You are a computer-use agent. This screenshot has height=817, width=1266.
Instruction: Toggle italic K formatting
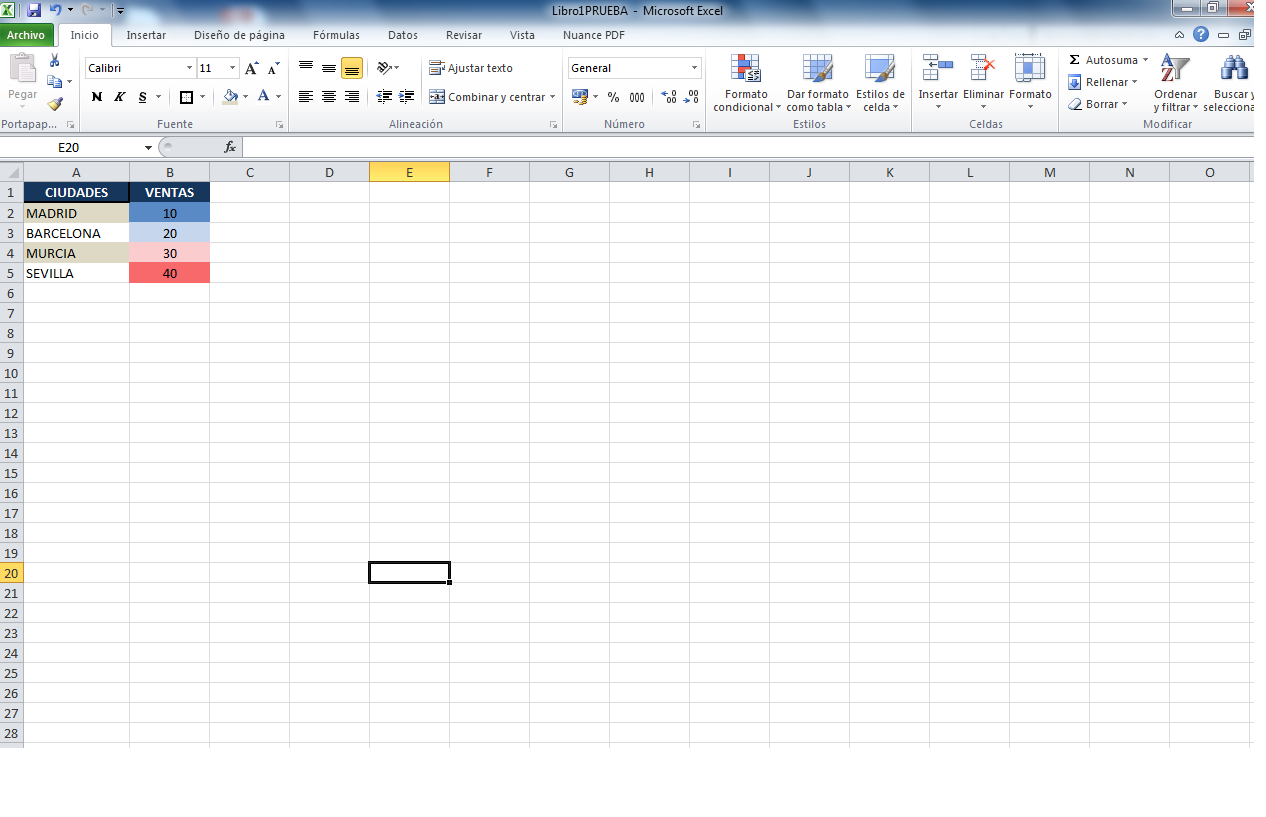click(x=120, y=97)
